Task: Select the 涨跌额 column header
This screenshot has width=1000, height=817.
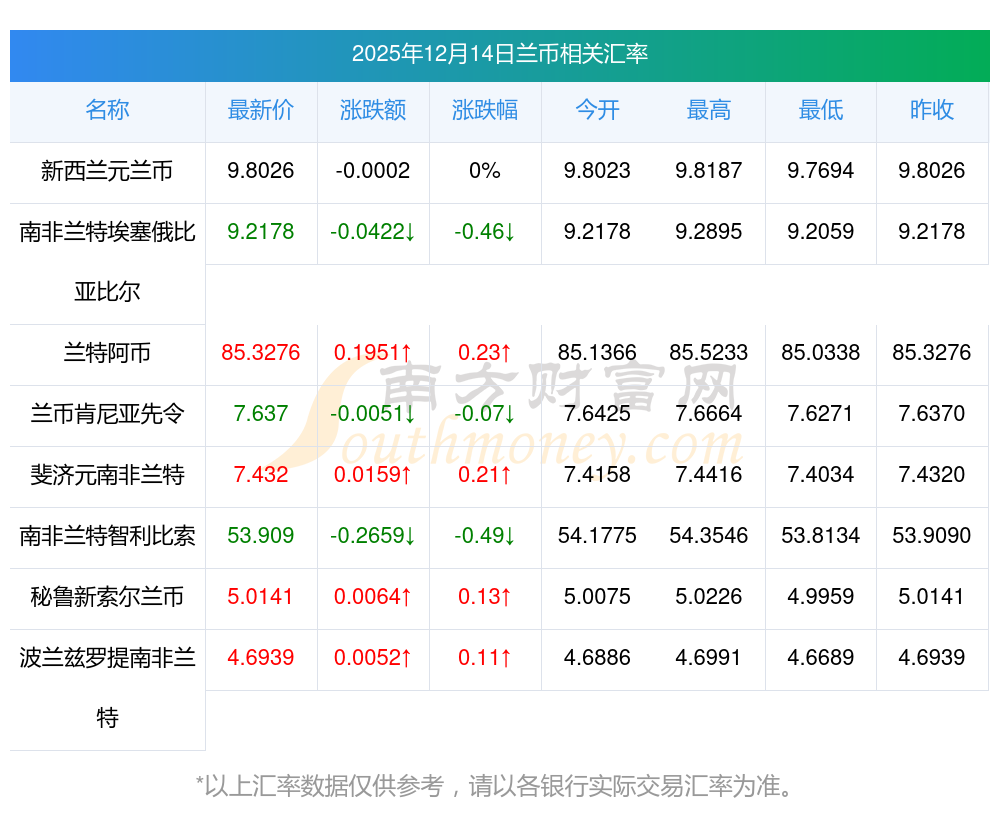Action: 373,110
